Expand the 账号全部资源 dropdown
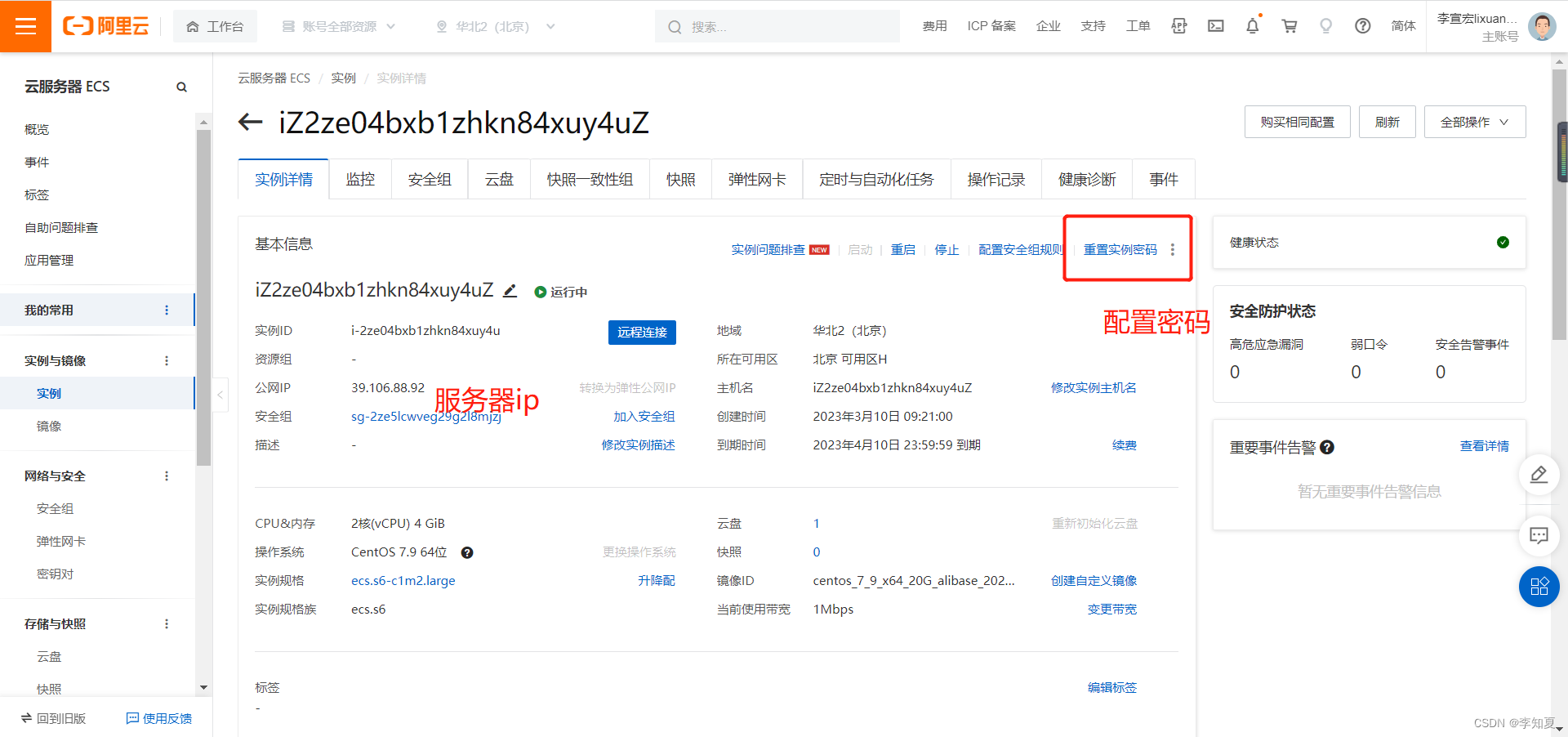Screen dimensions: 1568x737 click(339, 27)
